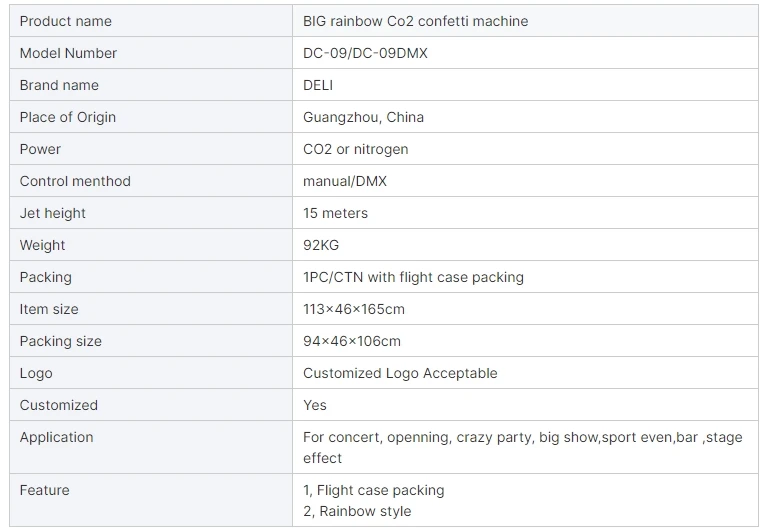The width and height of the screenshot is (765, 532).
Task: Click the "Product name" label cell
Action: 66,21
